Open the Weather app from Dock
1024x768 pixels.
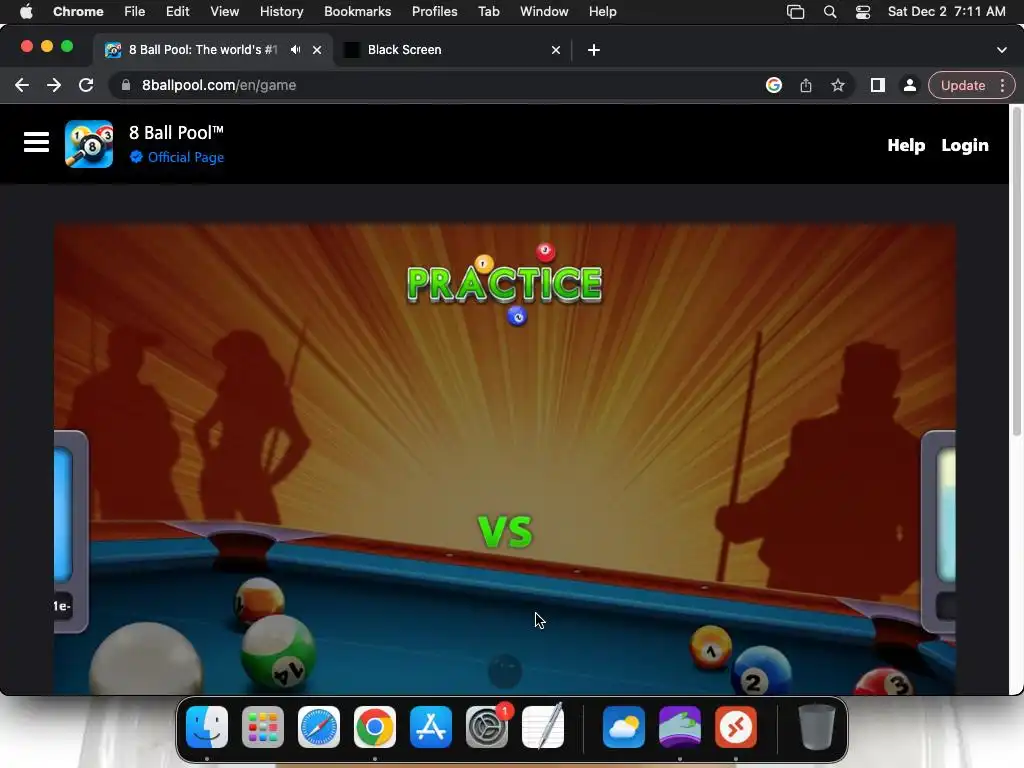click(624, 727)
